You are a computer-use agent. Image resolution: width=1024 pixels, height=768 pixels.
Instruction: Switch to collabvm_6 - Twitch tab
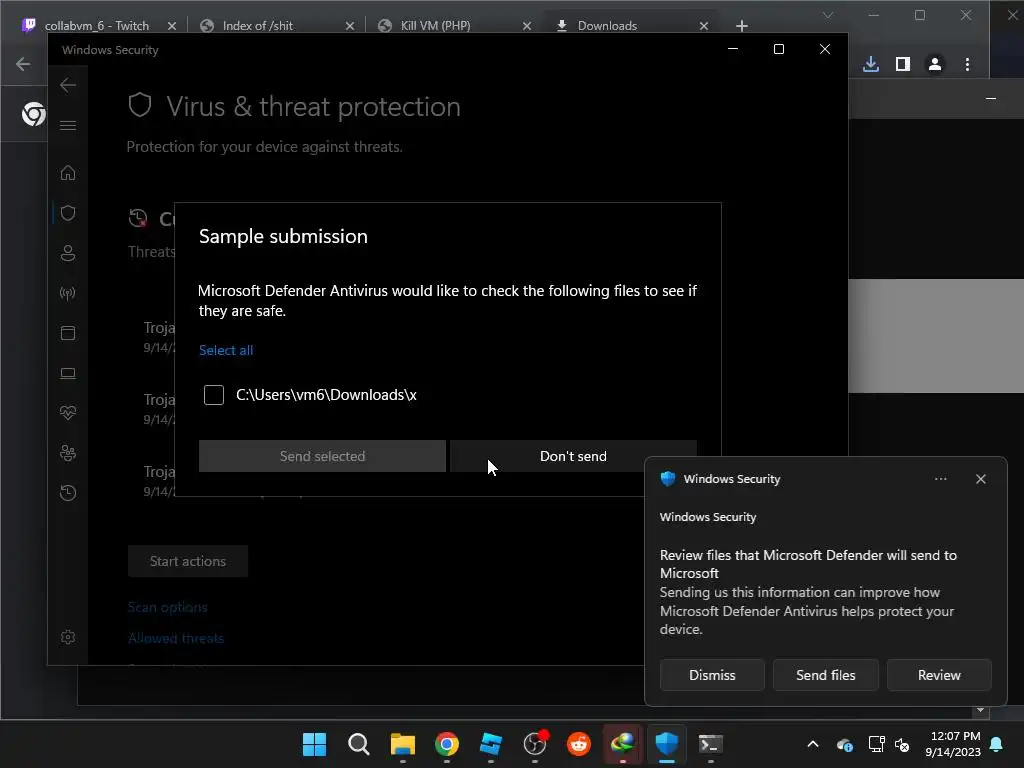tap(96, 25)
